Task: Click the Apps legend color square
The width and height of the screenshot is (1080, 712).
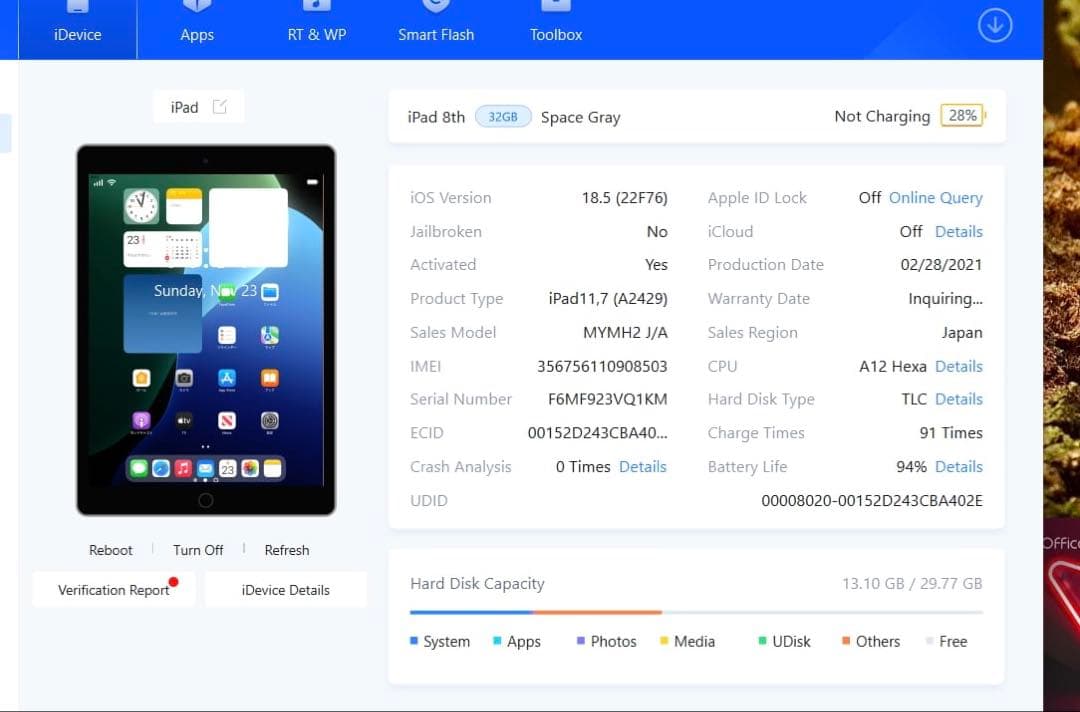Action: [x=497, y=641]
